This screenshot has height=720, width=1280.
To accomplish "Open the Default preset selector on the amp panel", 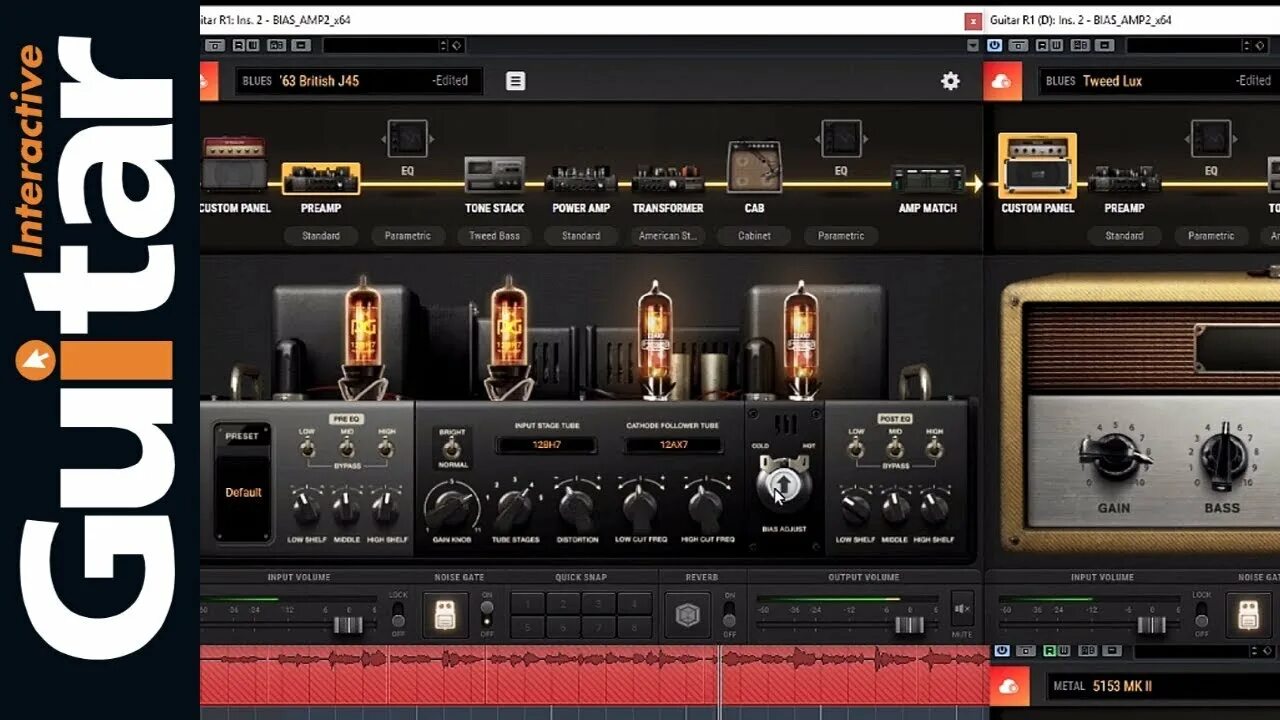I will tap(243, 492).
